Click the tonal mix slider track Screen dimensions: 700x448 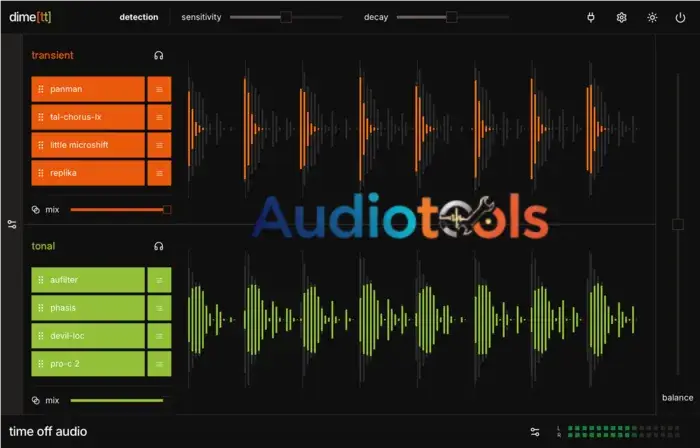(x=117, y=401)
